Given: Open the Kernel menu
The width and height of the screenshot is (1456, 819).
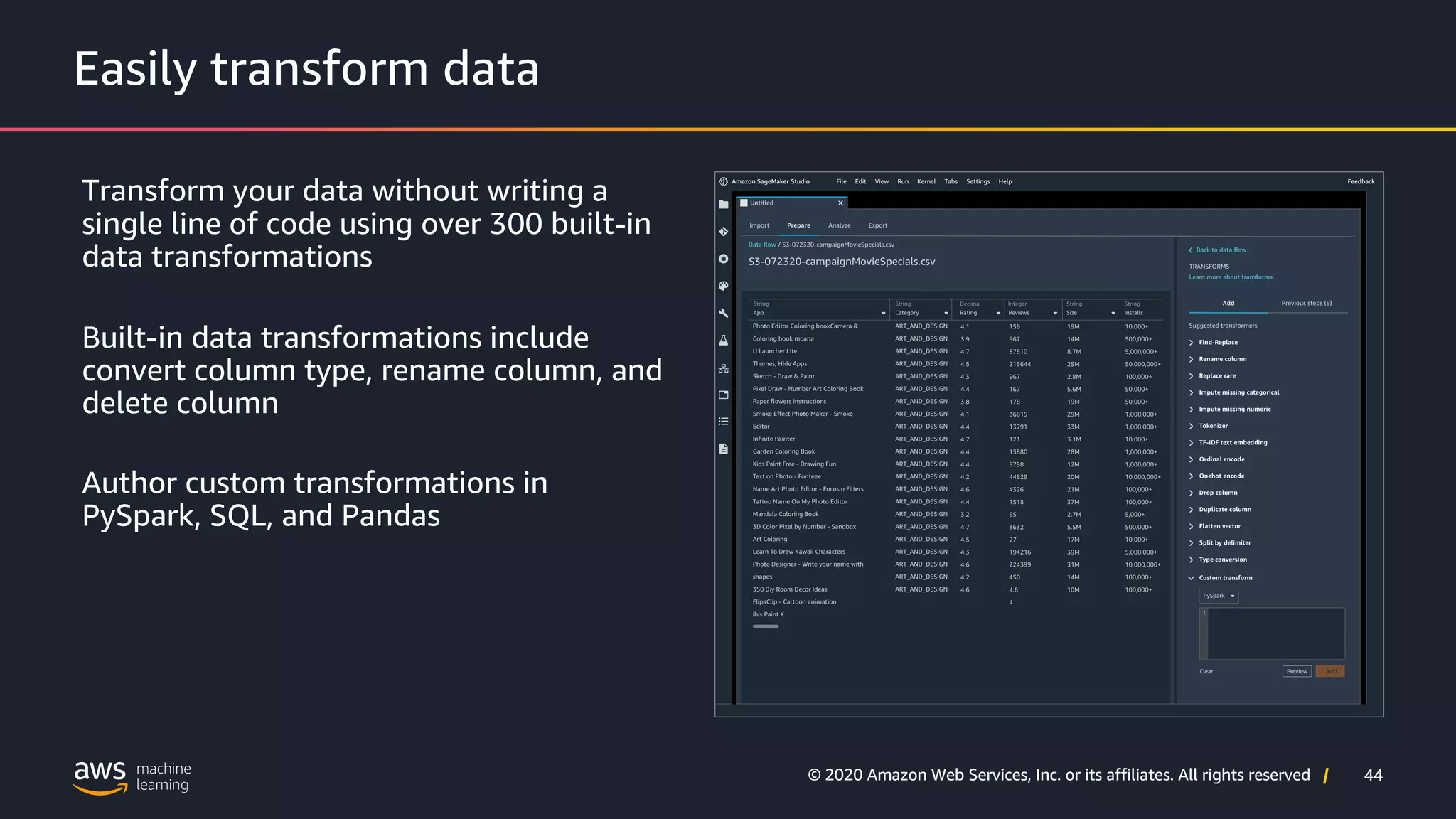Looking at the screenshot, I should pos(926,181).
